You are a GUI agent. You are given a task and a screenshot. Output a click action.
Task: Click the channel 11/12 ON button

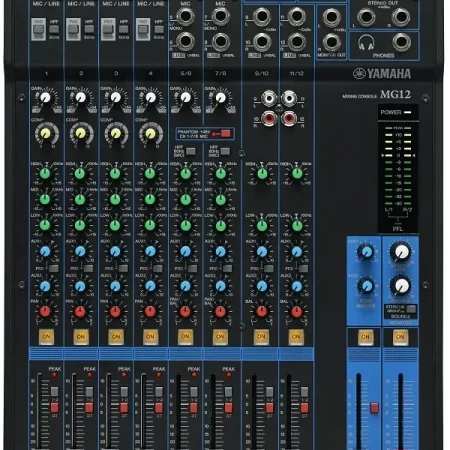tap(296, 337)
